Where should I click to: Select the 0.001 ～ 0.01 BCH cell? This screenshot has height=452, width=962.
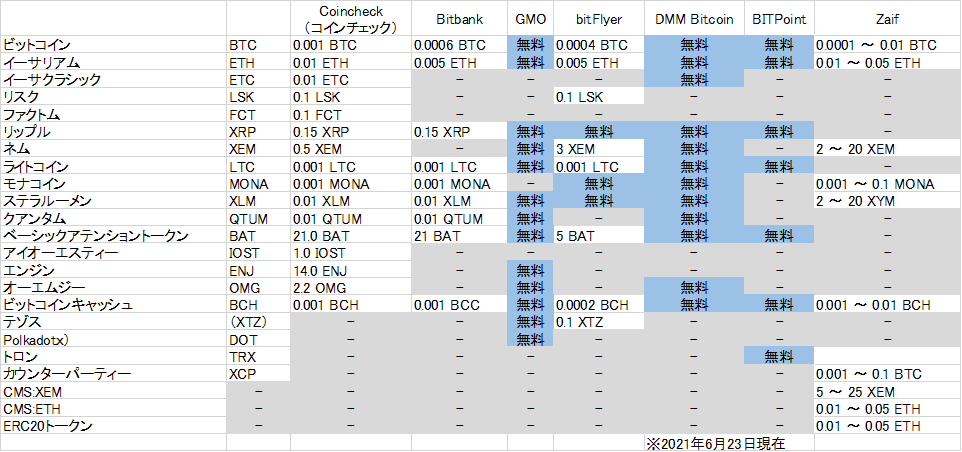point(888,305)
